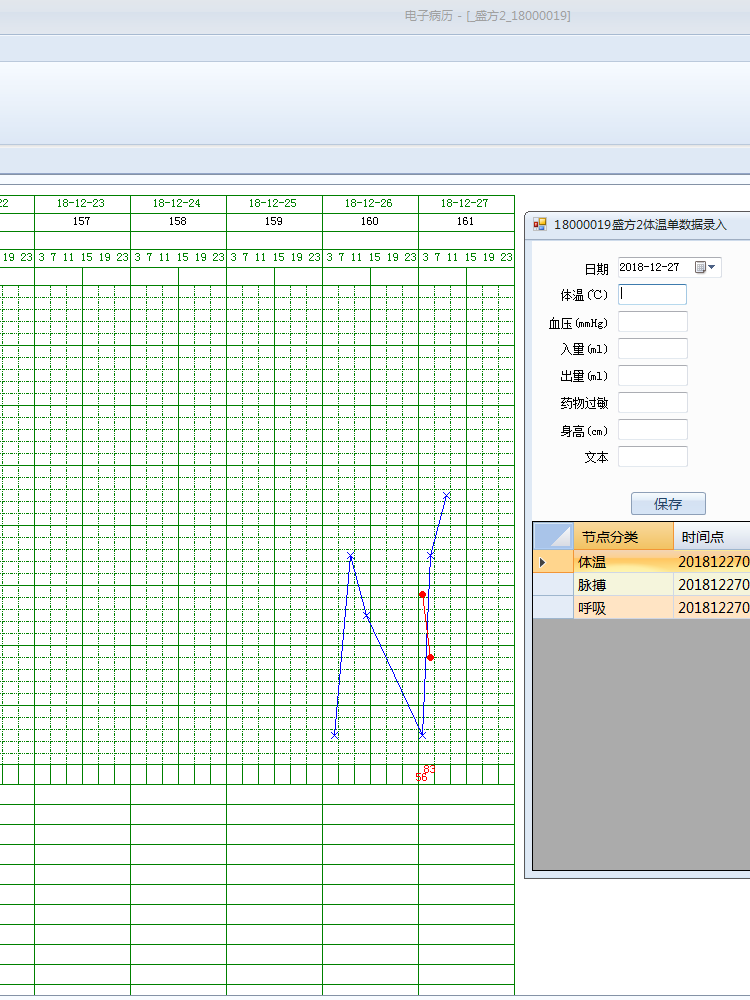Screen dimensions: 750x1000
Task: Click the row header of the 脉搏 row
Action: tap(553, 585)
